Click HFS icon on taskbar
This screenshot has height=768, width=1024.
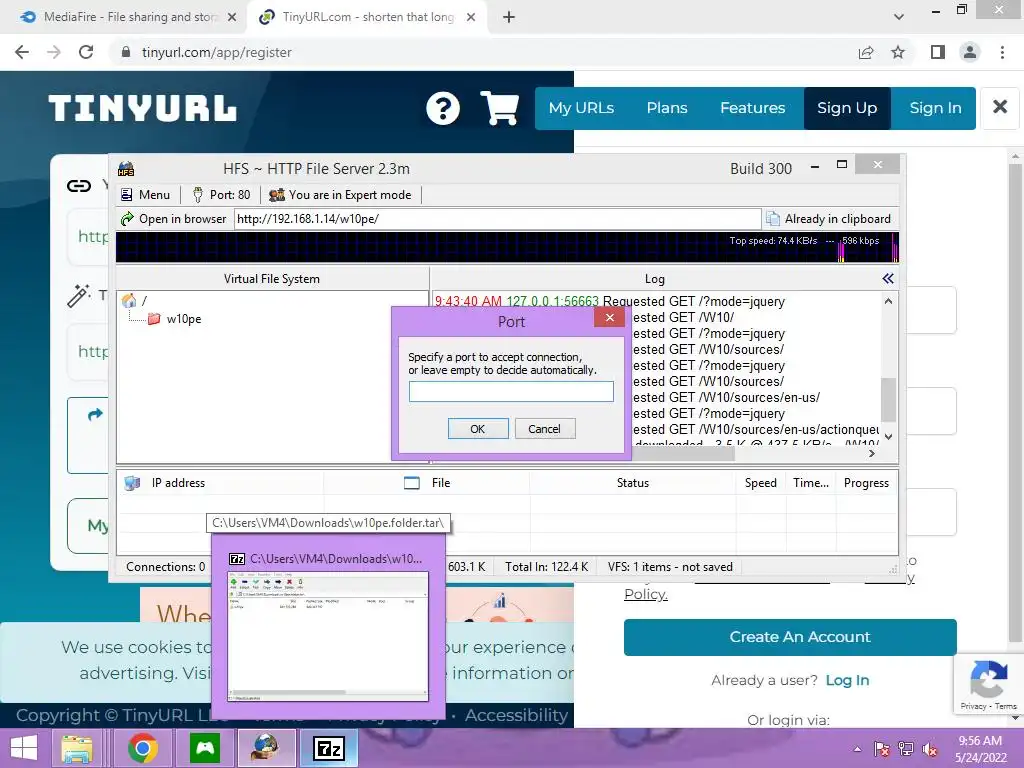point(266,748)
